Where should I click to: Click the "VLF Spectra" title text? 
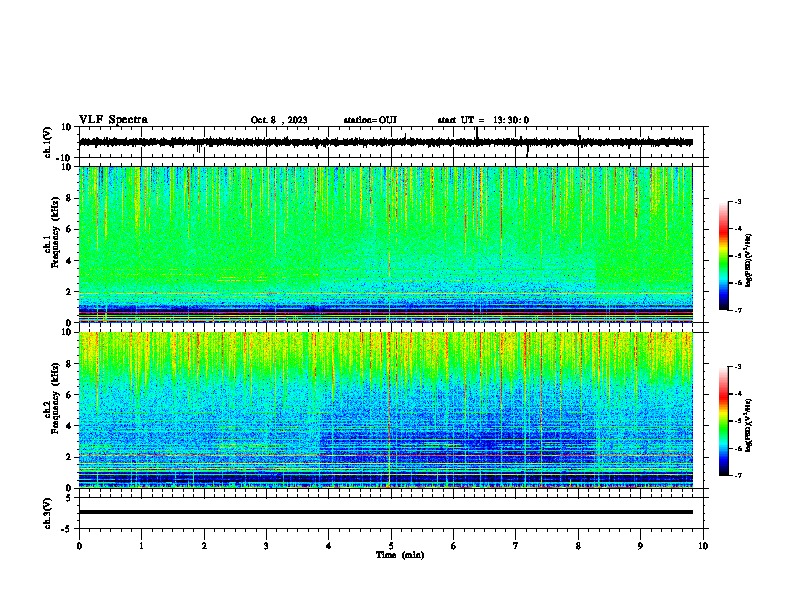pyautogui.click(x=113, y=120)
